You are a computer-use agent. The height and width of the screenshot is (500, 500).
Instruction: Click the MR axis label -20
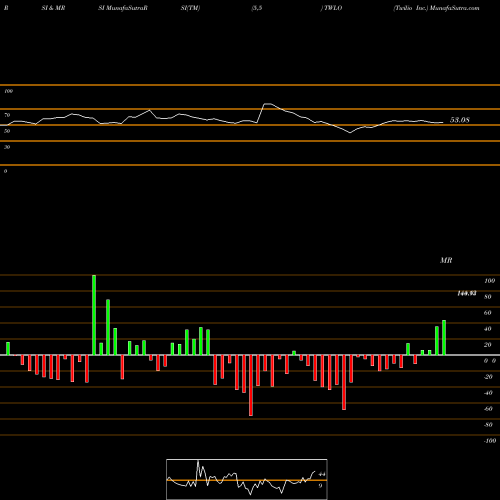pos(488,377)
